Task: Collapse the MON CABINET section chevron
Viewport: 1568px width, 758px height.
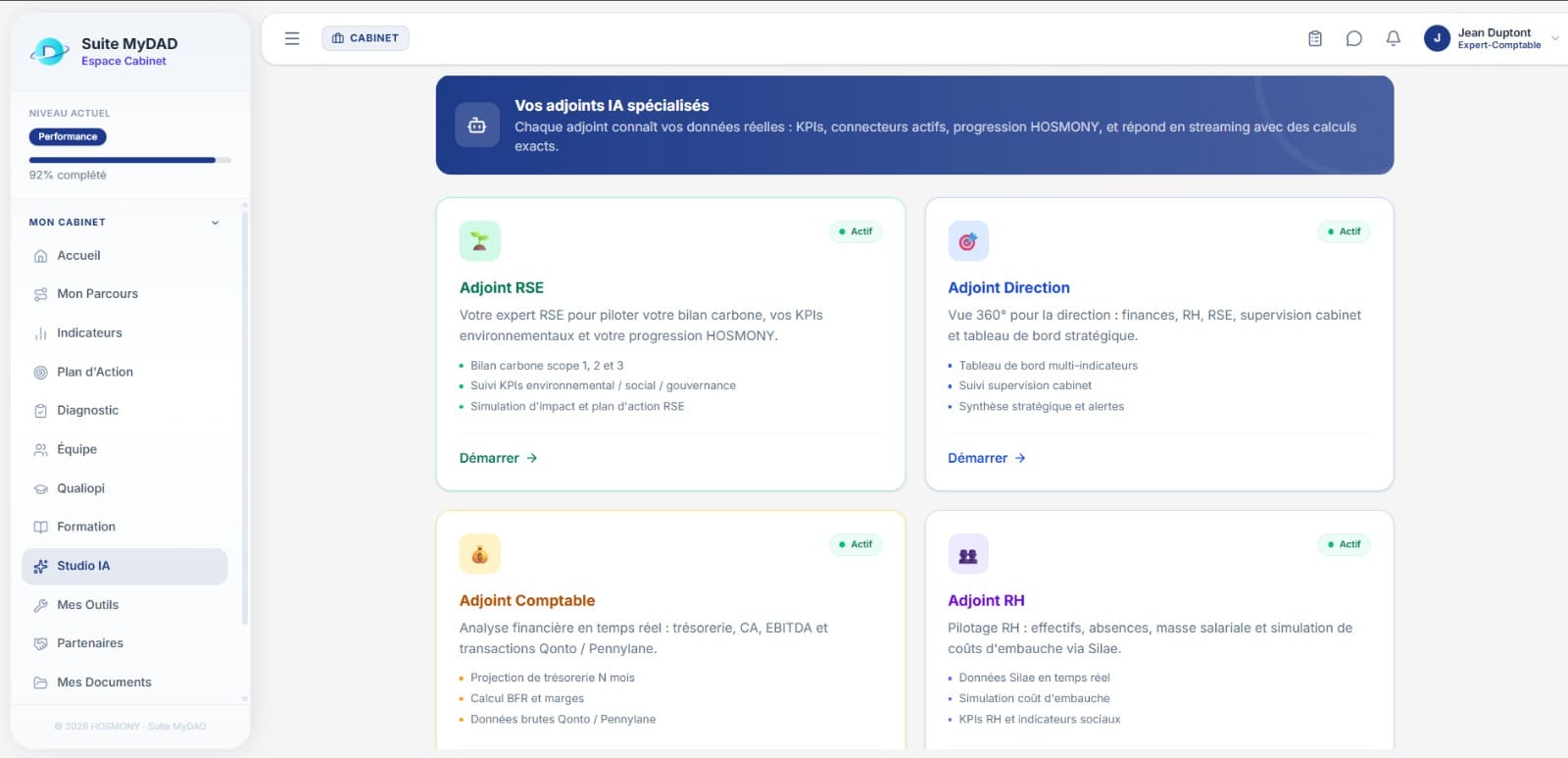Action: click(216, 223)
